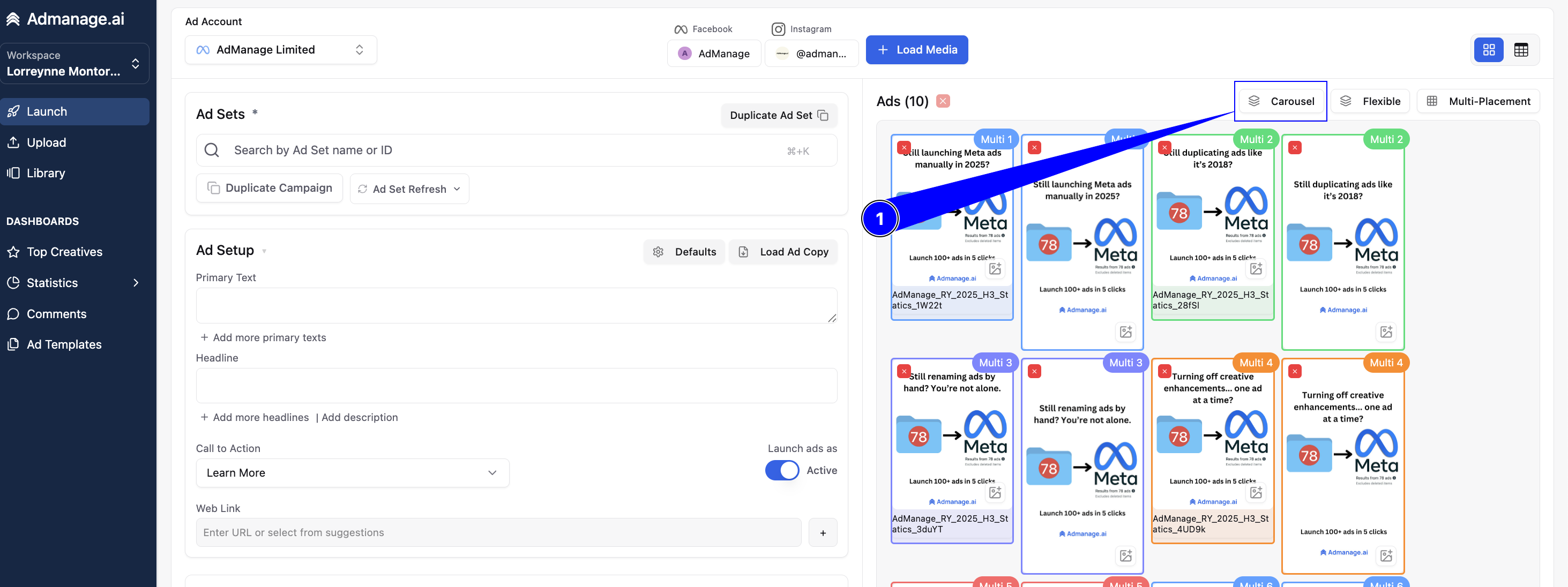Expand the Statistics submenu chevron
Viewport: 1568px width, 587px height.
pyautogui.click(x=136, y=283)
